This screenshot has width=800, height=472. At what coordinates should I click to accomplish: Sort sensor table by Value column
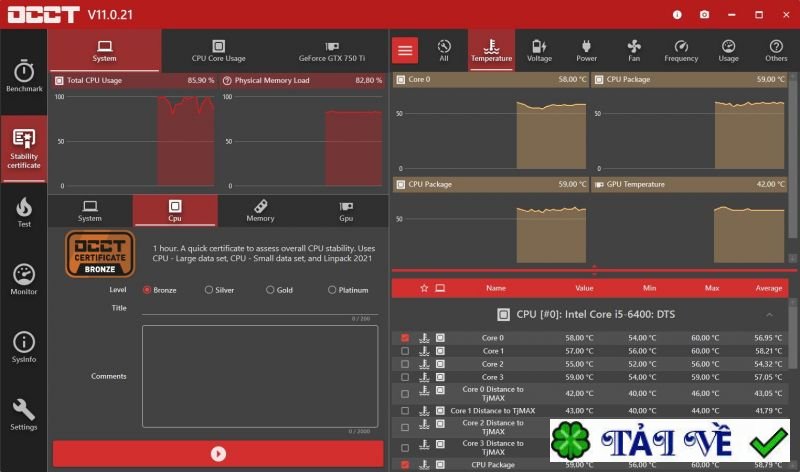584,288
